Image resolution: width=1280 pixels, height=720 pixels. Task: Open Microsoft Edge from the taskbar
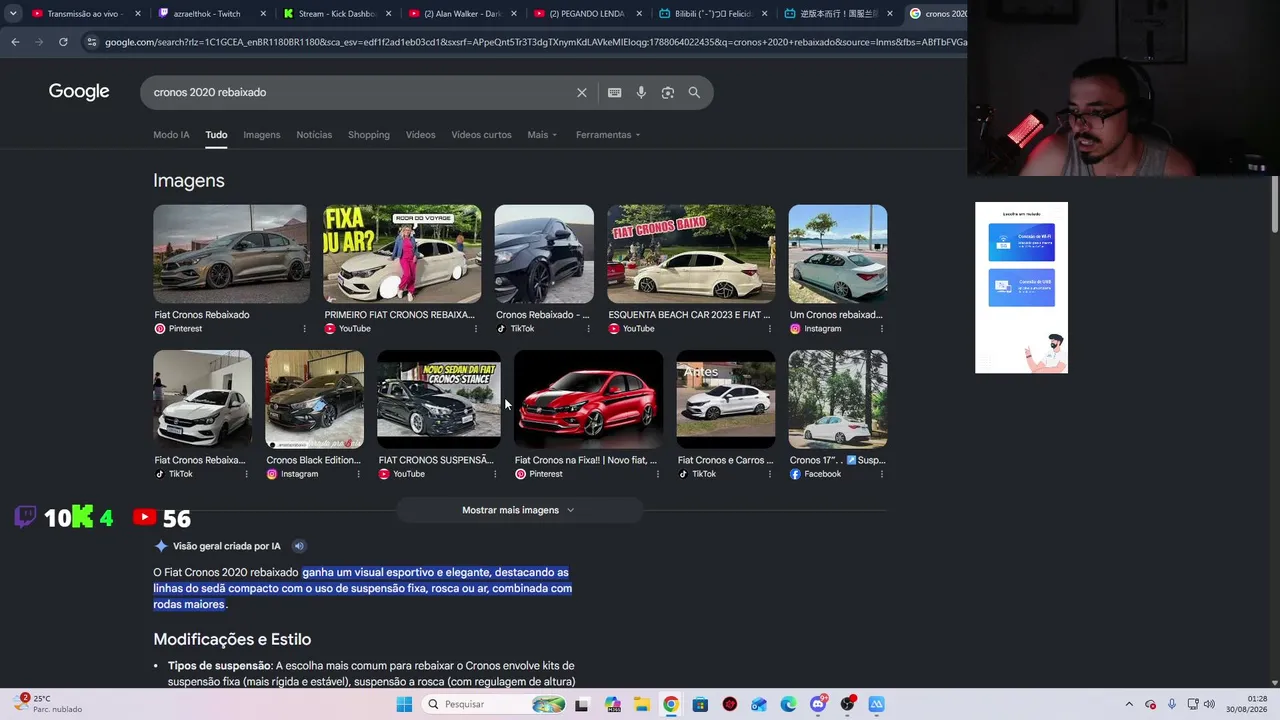[x=788, y=704]
